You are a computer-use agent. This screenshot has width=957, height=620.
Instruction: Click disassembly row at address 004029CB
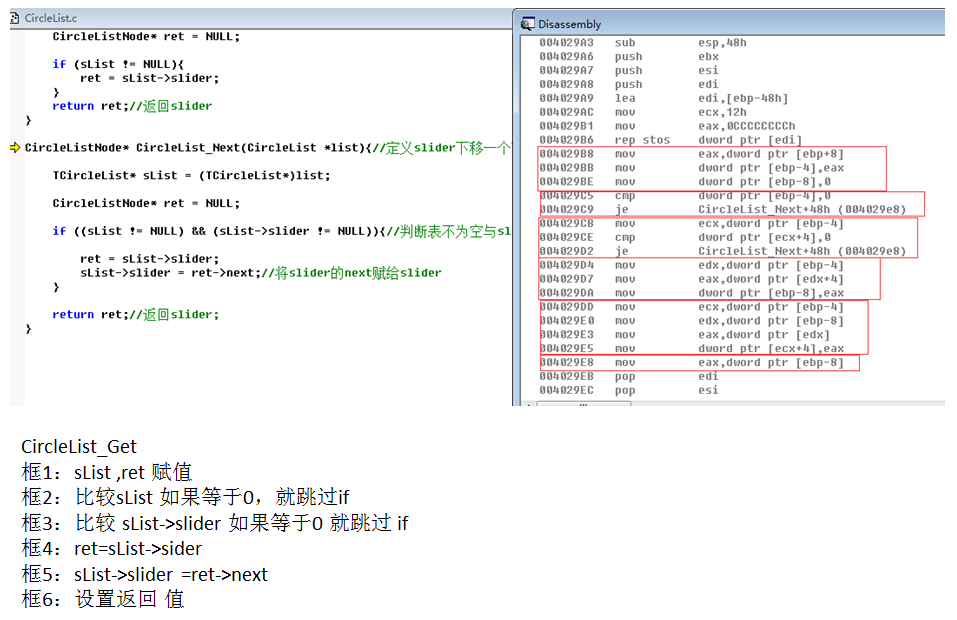pos(692,223)
